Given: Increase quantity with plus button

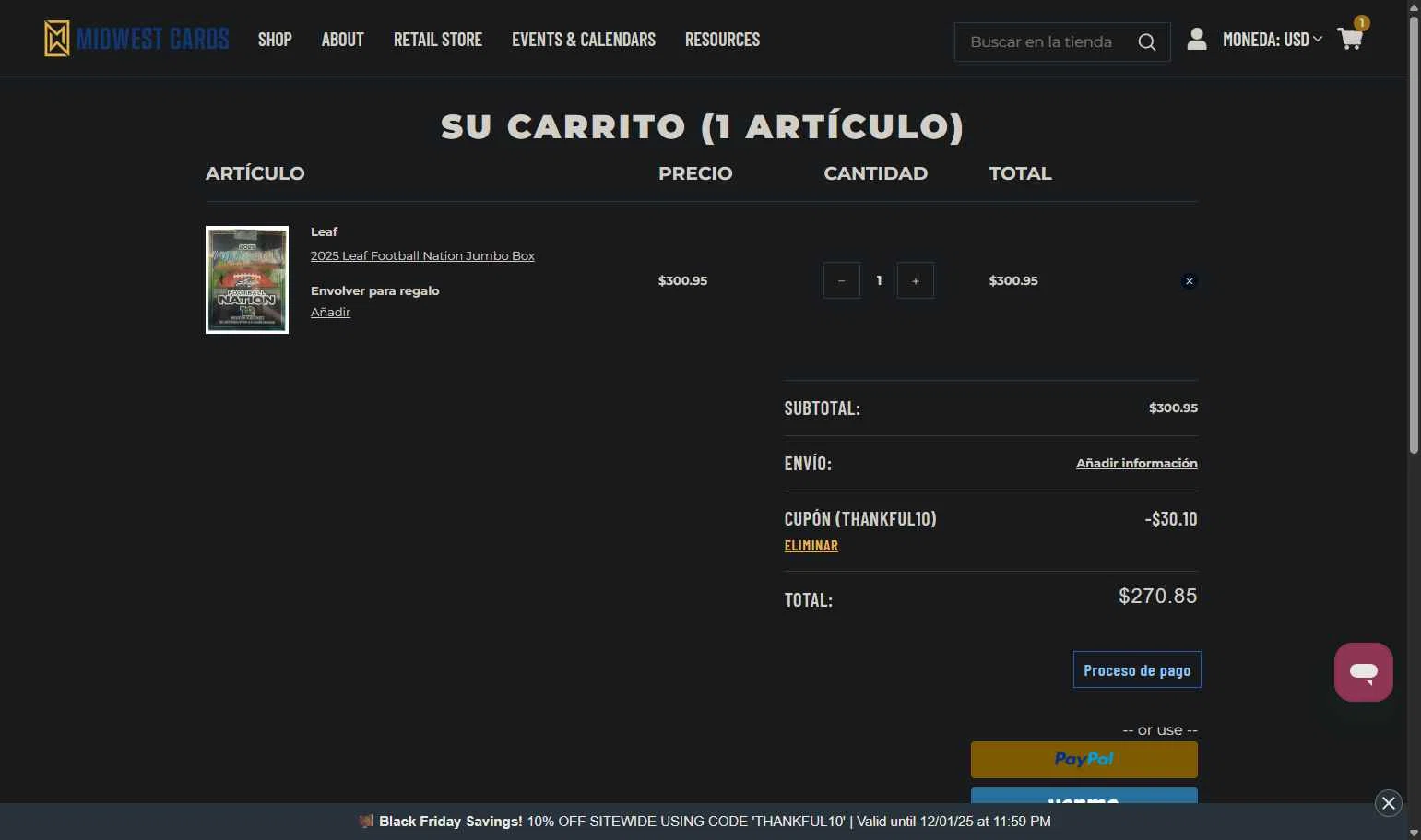Looking at the screenshot, I should click(915, 280).
